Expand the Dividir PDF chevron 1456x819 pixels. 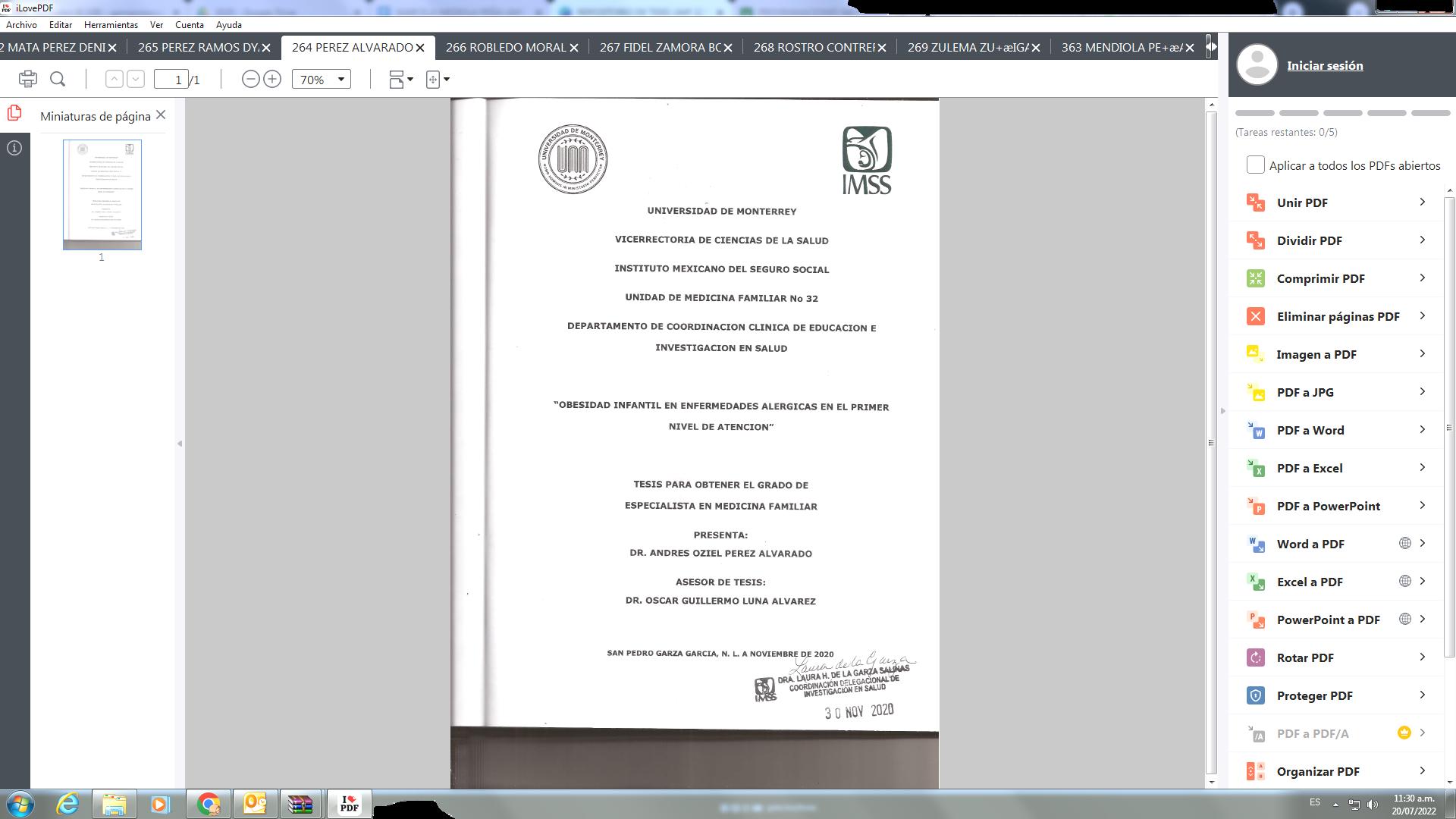click(x=1423, y=240)
